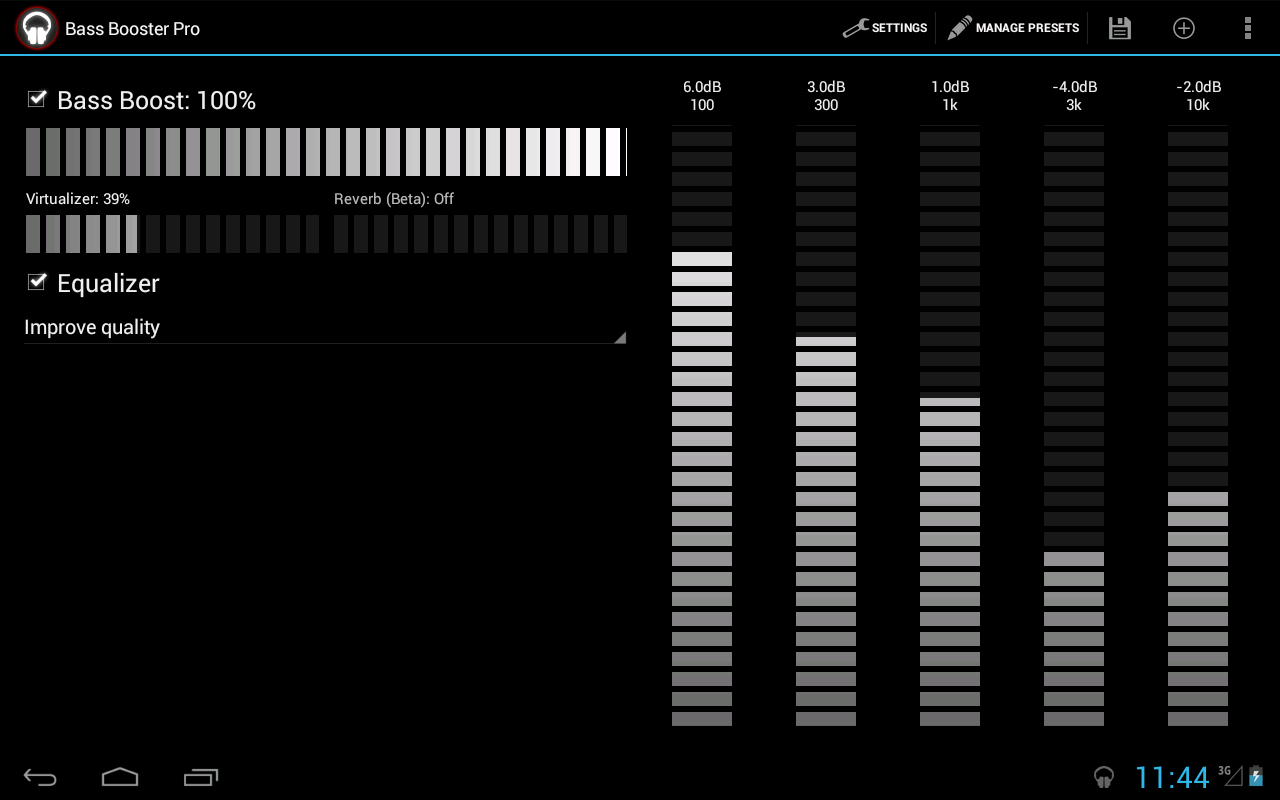Tap the Virtualizer: 39% label
The width and height of the screenshot is (1280, 800).
coord(78,199)
